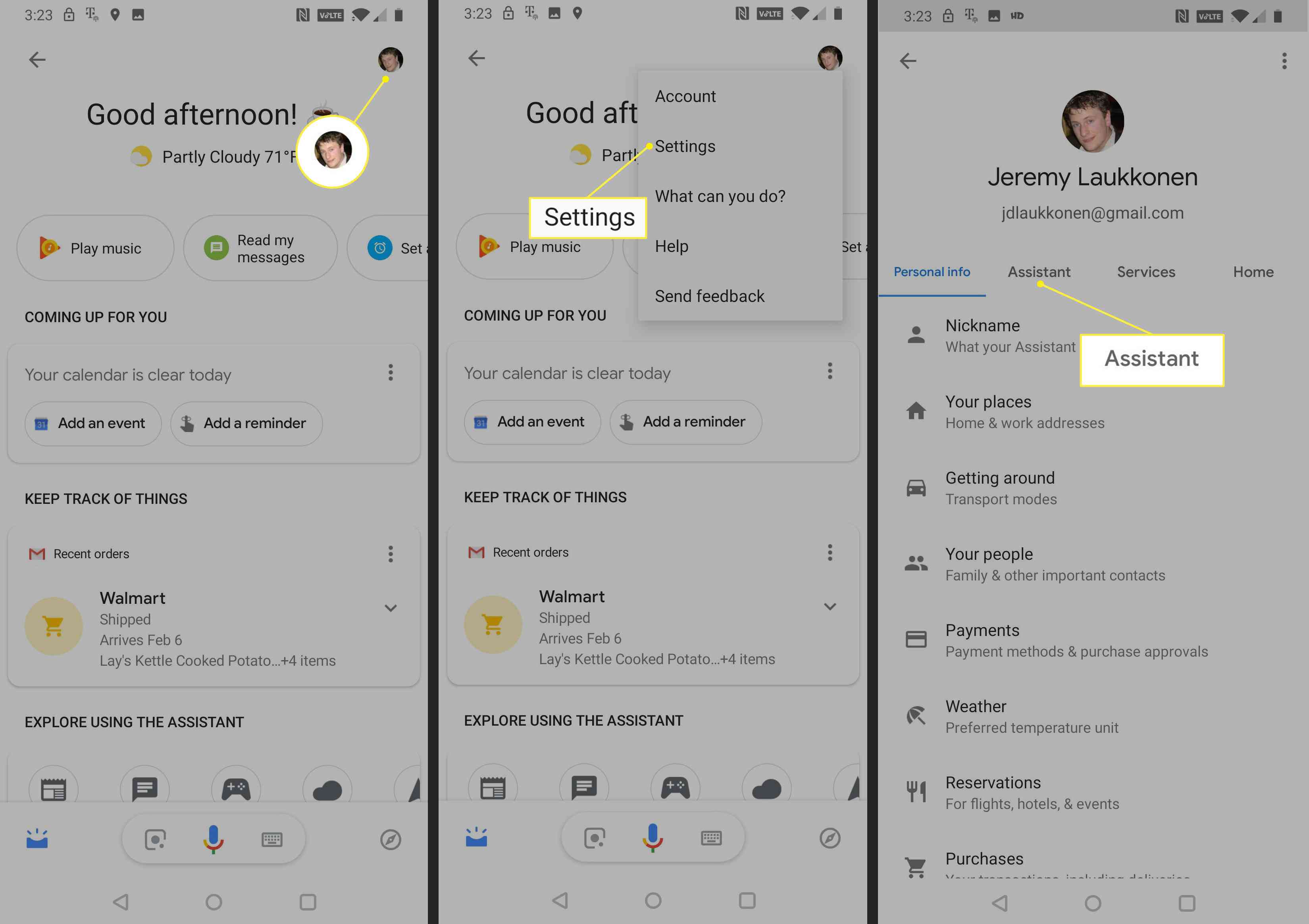
Task: Open the Account menu entry
Action: [x=685, y=96]
